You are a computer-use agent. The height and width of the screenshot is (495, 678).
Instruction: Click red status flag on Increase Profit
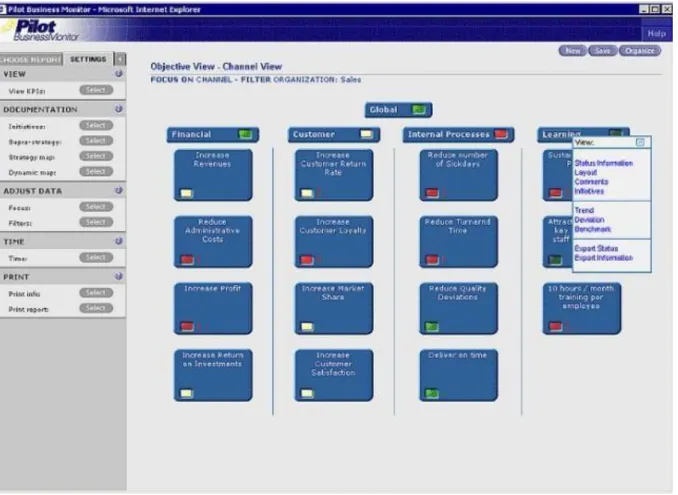[187, 326]
